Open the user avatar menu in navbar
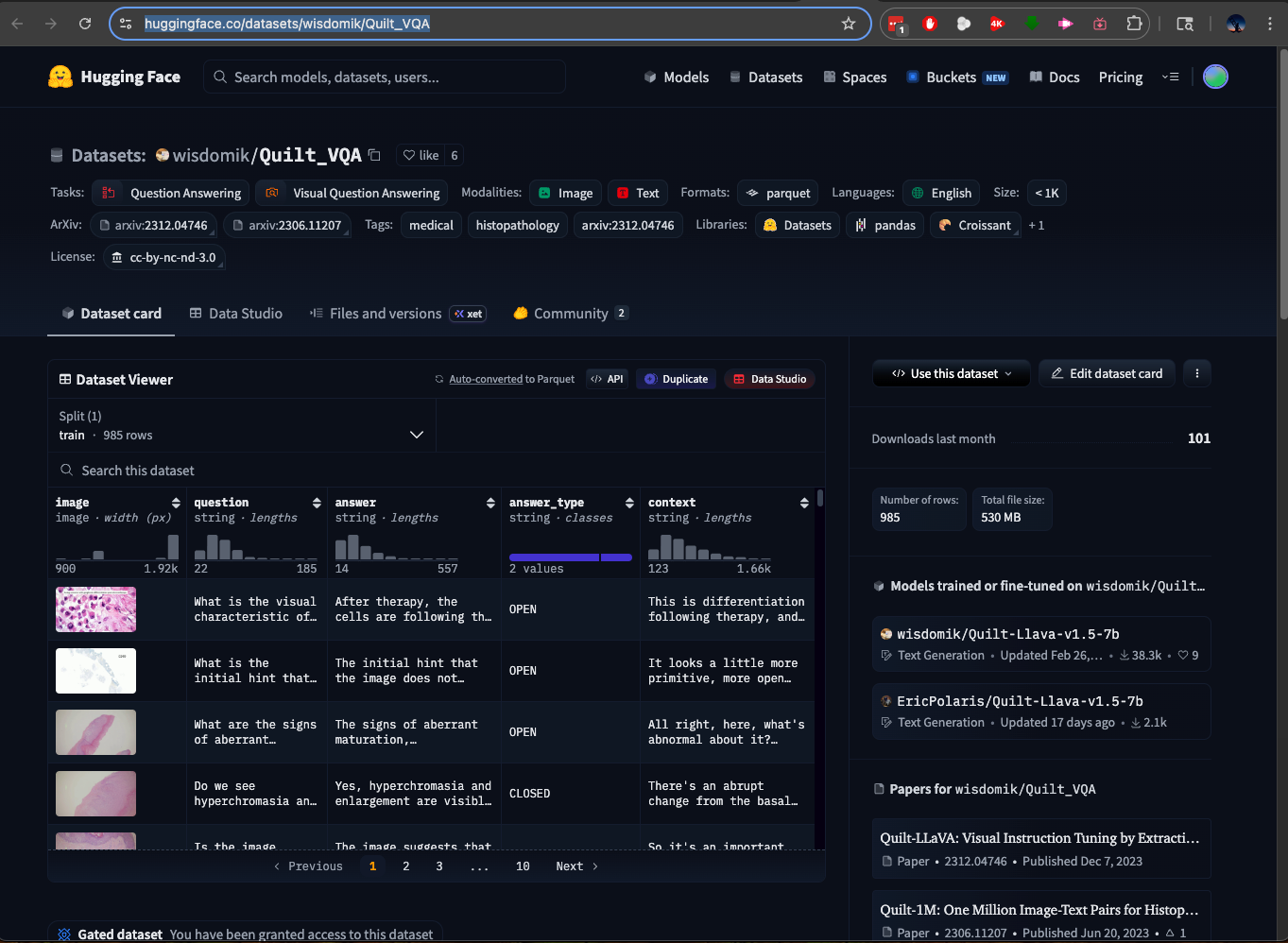Screen dimensions: 1288x943 point(1215,77)
